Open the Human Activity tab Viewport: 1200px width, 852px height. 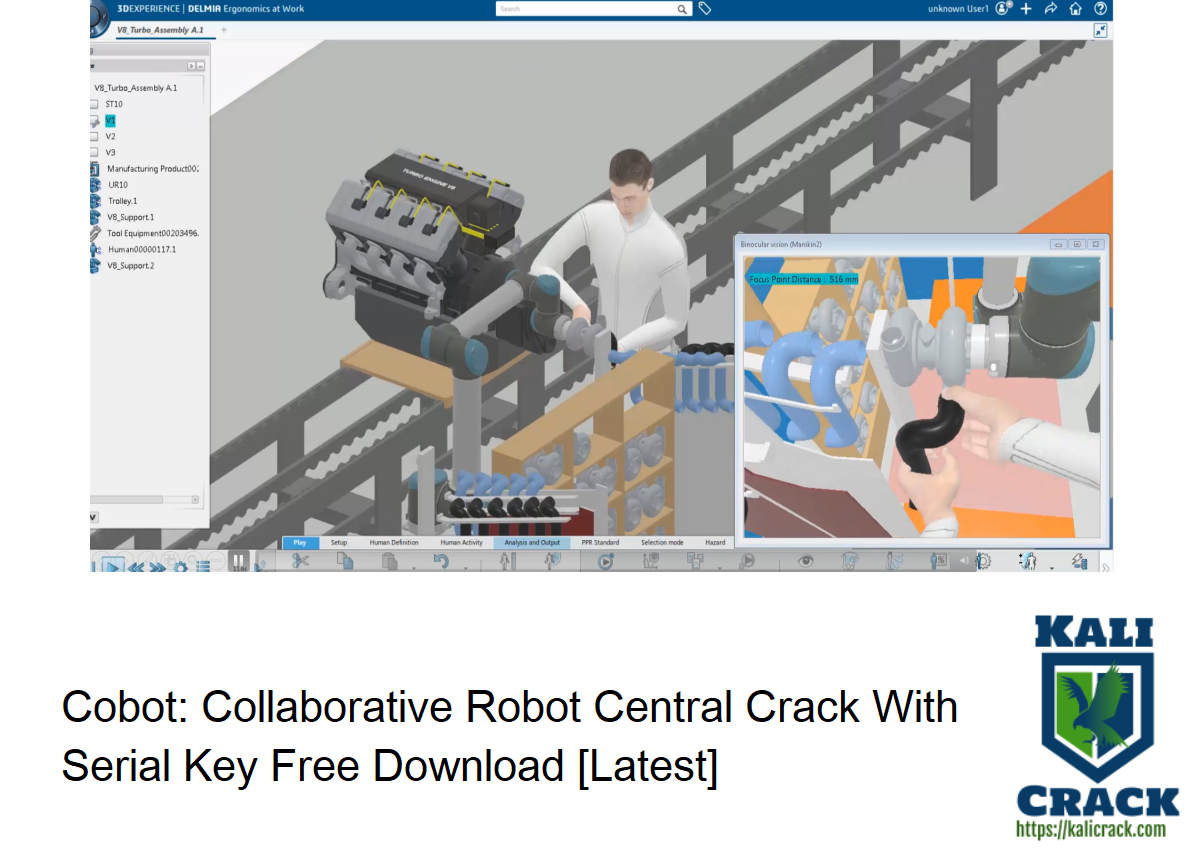pyautogui.click(x=461, y=543)
